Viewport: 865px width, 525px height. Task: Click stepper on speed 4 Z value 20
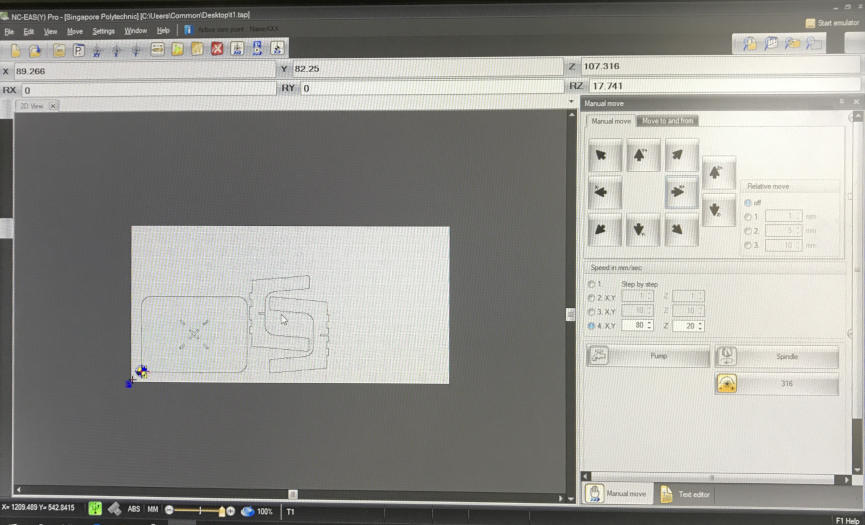click(x=700, y=326)
